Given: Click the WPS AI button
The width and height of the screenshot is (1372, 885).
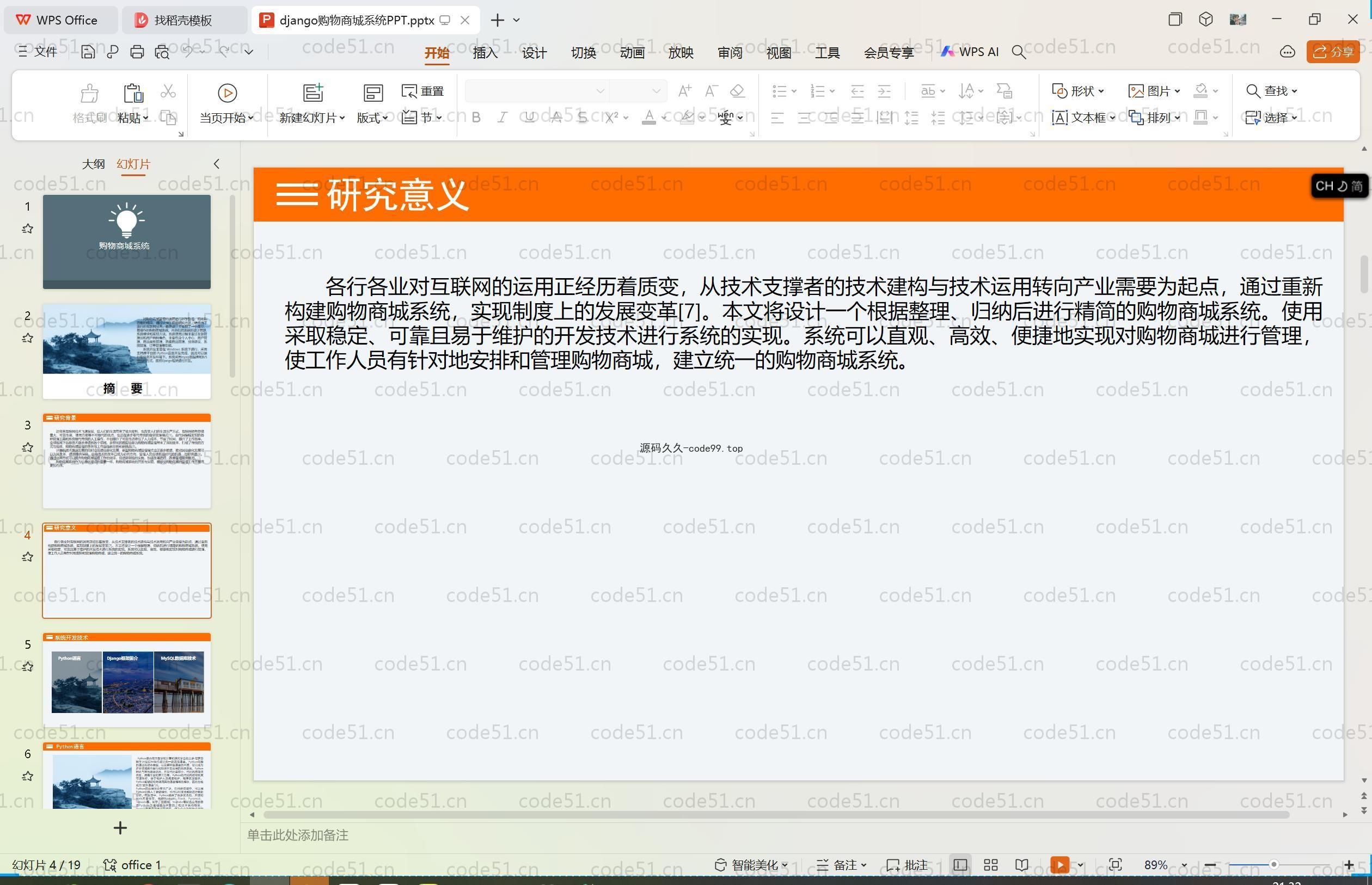Looking at the screenshot, I should (x=970, y=52).
